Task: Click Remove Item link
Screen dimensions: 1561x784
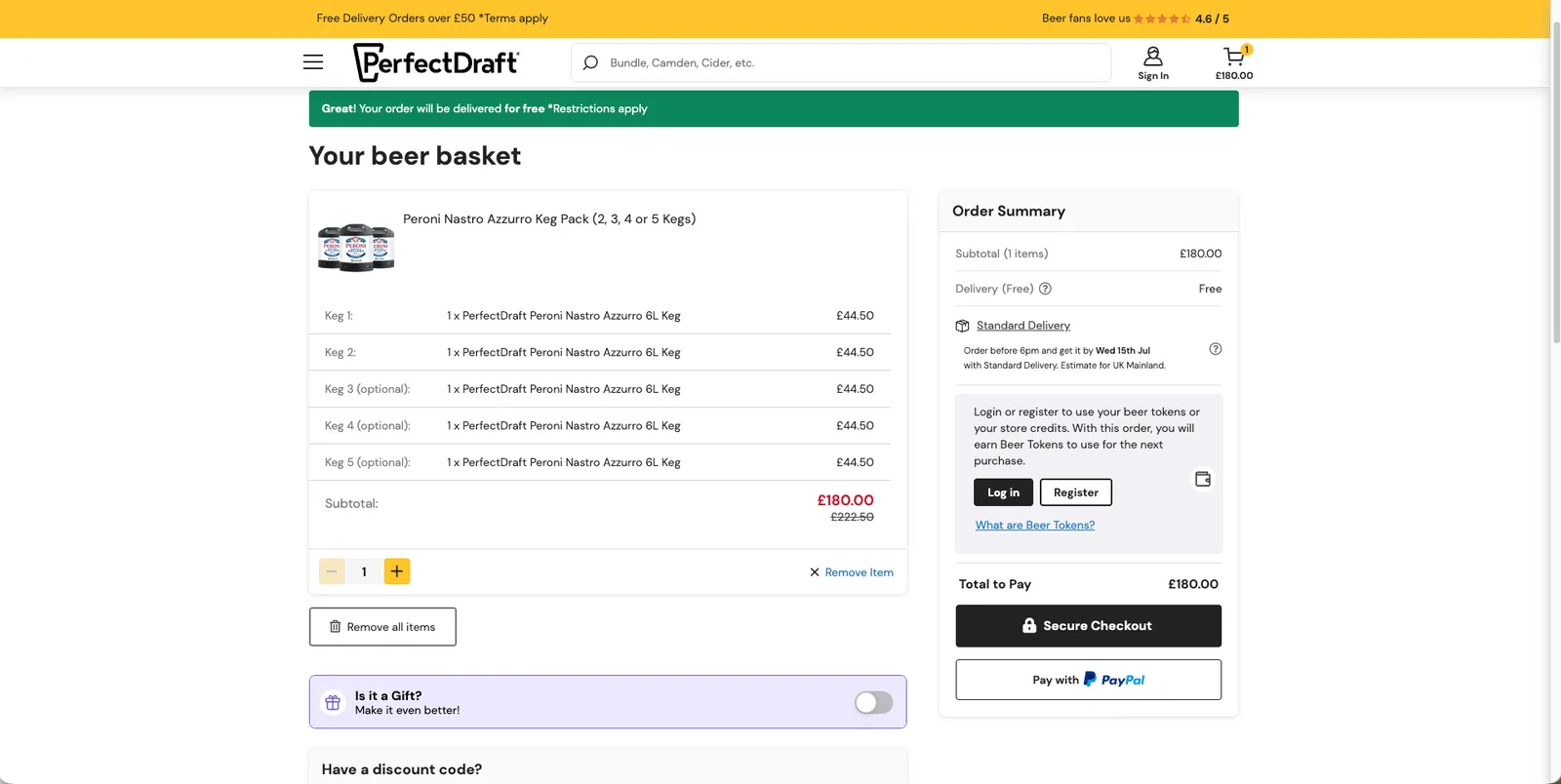Action: [x=851, y=572]
